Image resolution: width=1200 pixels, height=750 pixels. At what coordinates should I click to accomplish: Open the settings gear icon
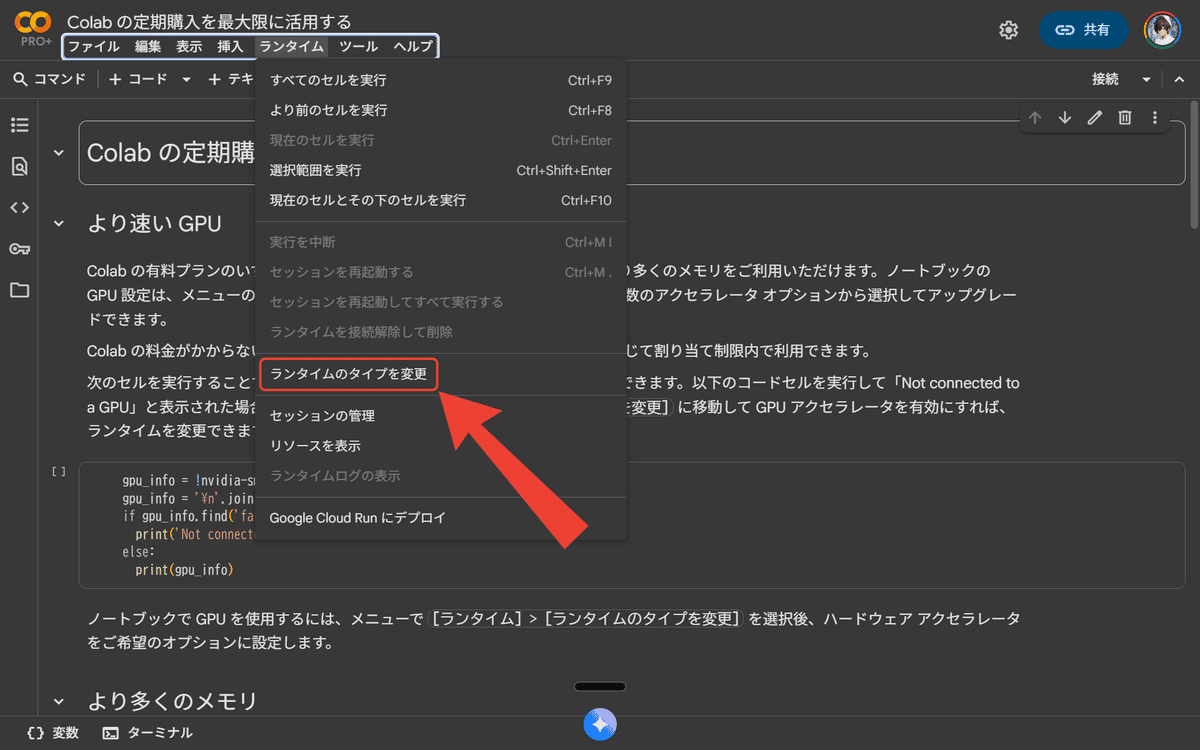point(1008,30)
